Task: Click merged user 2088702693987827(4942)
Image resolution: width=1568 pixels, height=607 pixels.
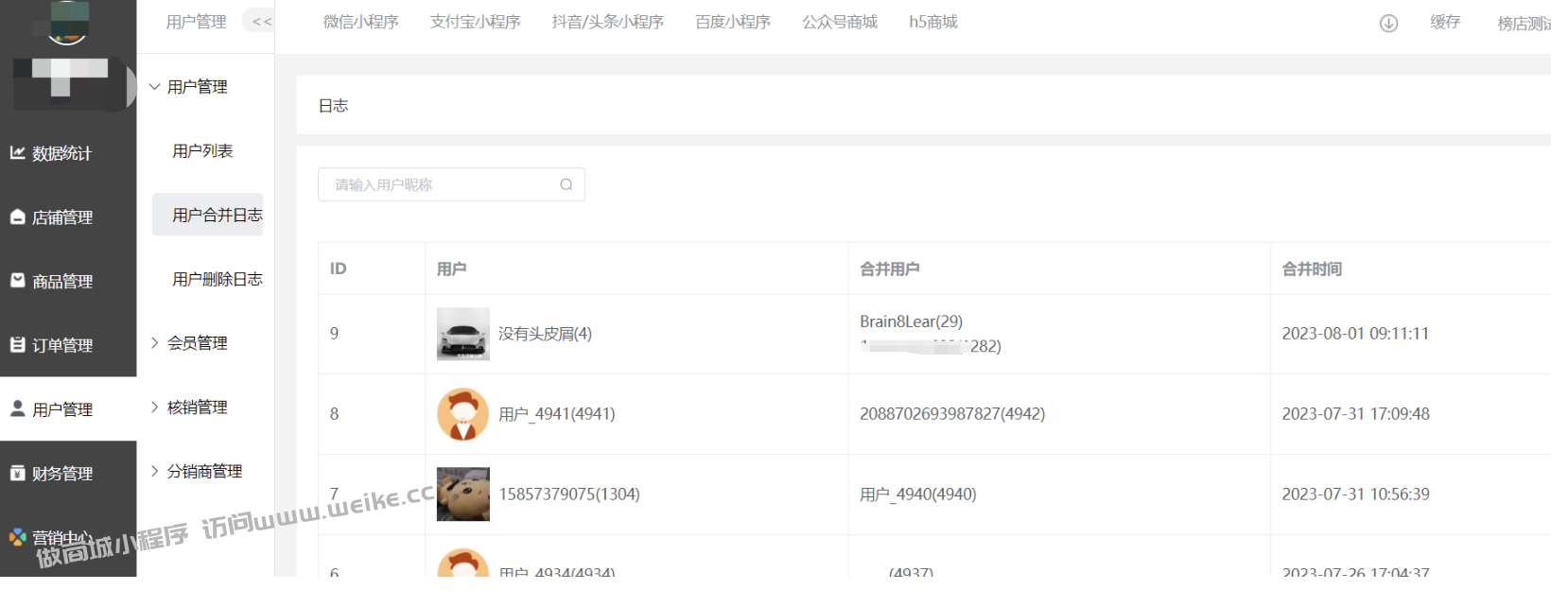Action: (x=952, y=414)
